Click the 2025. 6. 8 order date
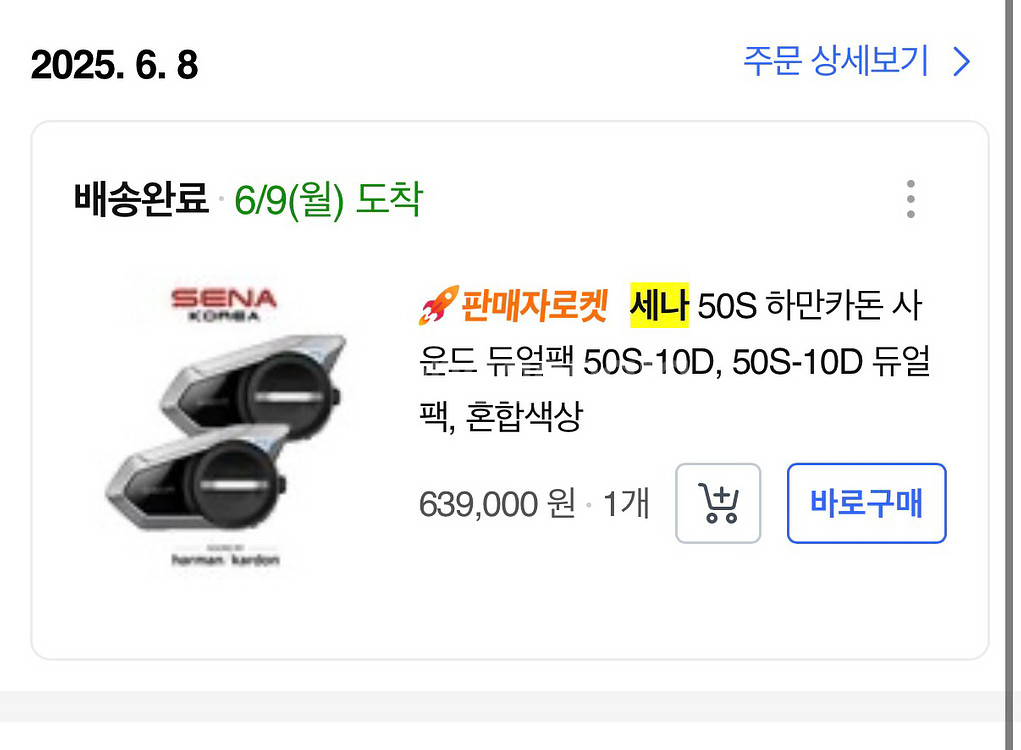Viewport: 1021px width, 750px height. pos(114,66)
